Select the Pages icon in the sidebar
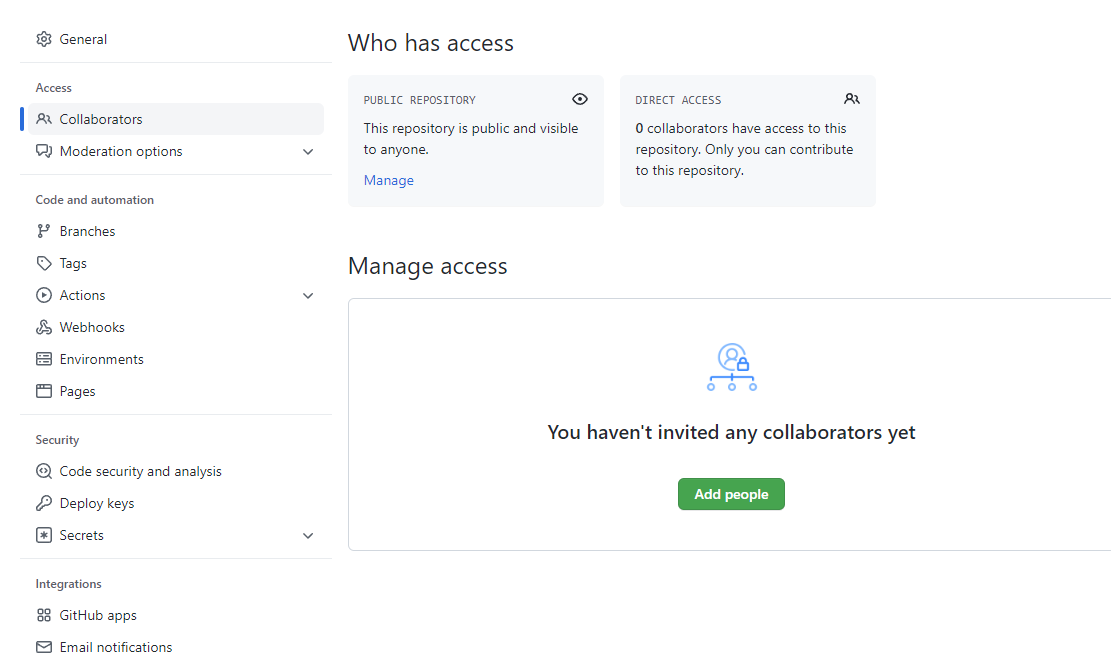The image size is (1111, 663). [x=44, y=391]
